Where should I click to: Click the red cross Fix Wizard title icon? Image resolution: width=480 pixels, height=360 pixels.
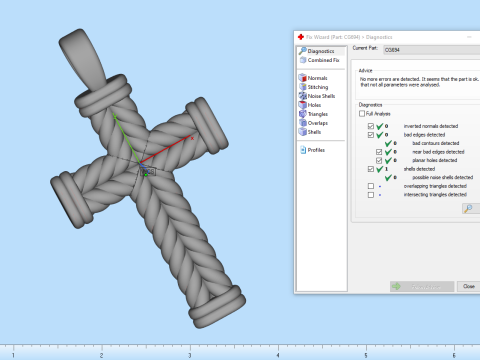click(x=301, y=37)
